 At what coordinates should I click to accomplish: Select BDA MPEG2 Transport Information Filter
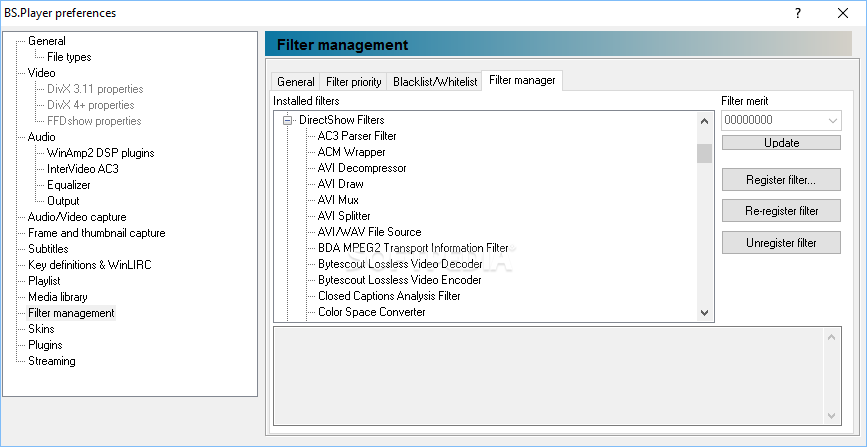click(x=413, y=248)
